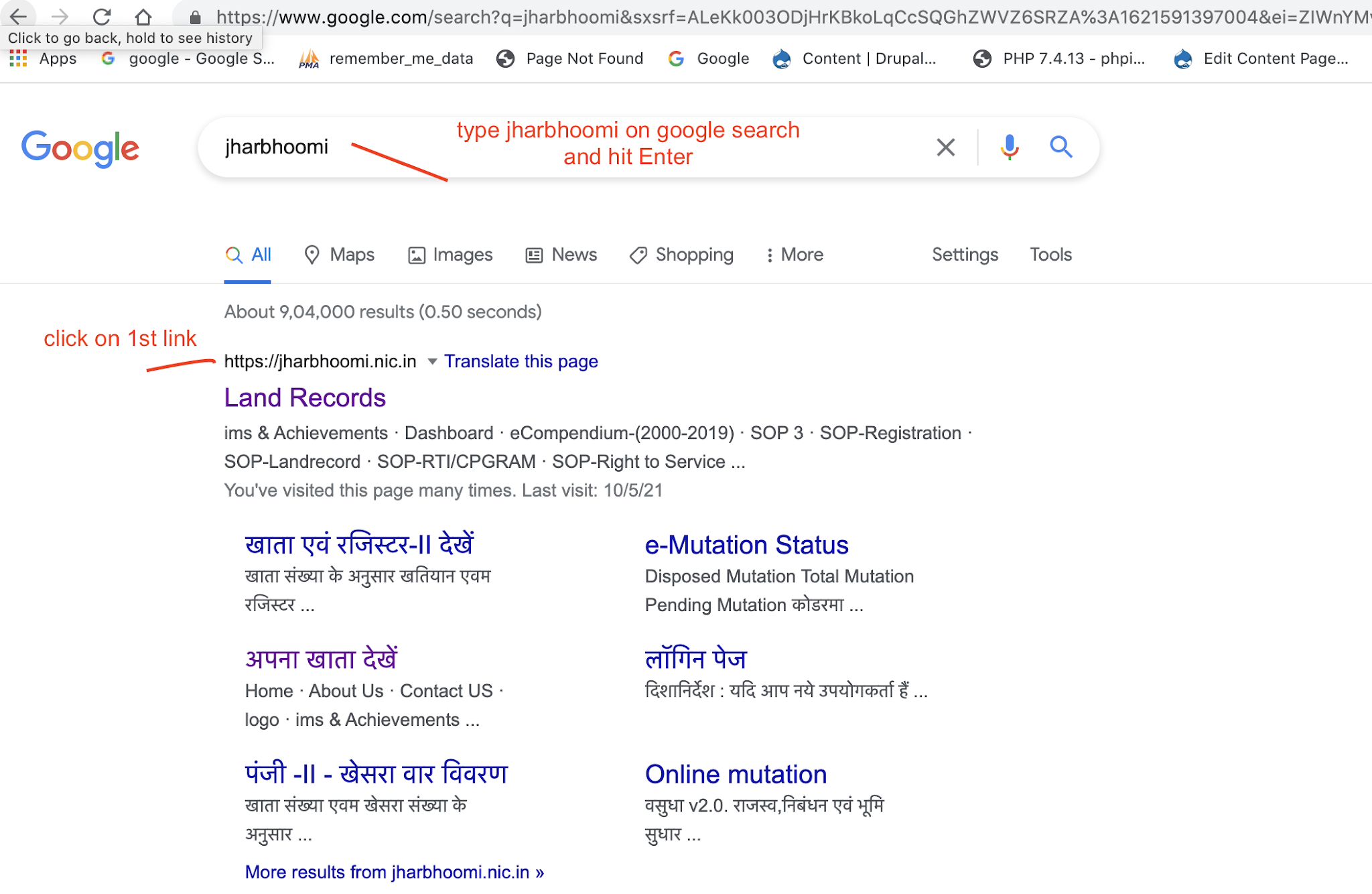Open e-Mutation Status sitelink
1372x894 pixels.
(746, 545)
